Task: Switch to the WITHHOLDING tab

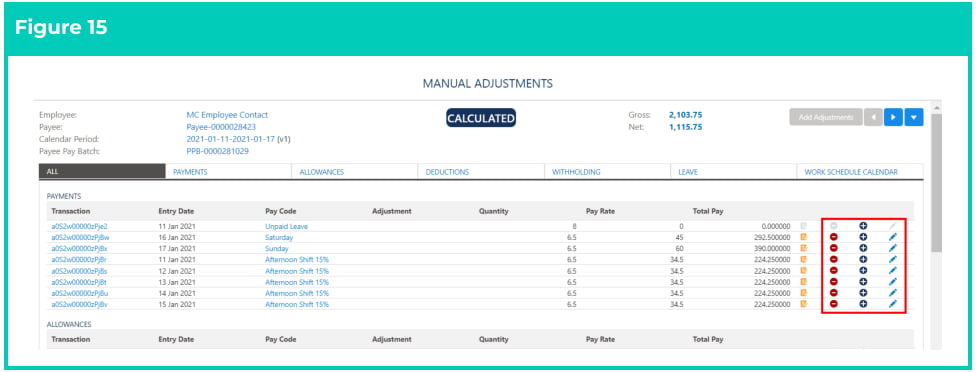Action: [x=608, y=172]
